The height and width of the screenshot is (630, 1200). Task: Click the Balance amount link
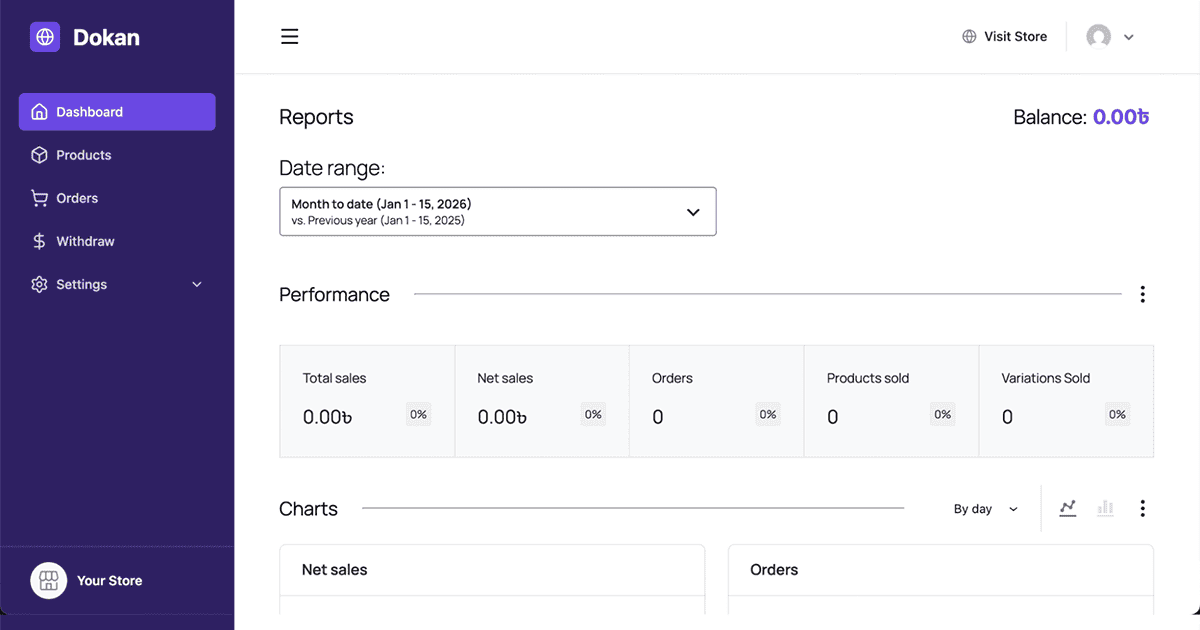click(1121, 117)
